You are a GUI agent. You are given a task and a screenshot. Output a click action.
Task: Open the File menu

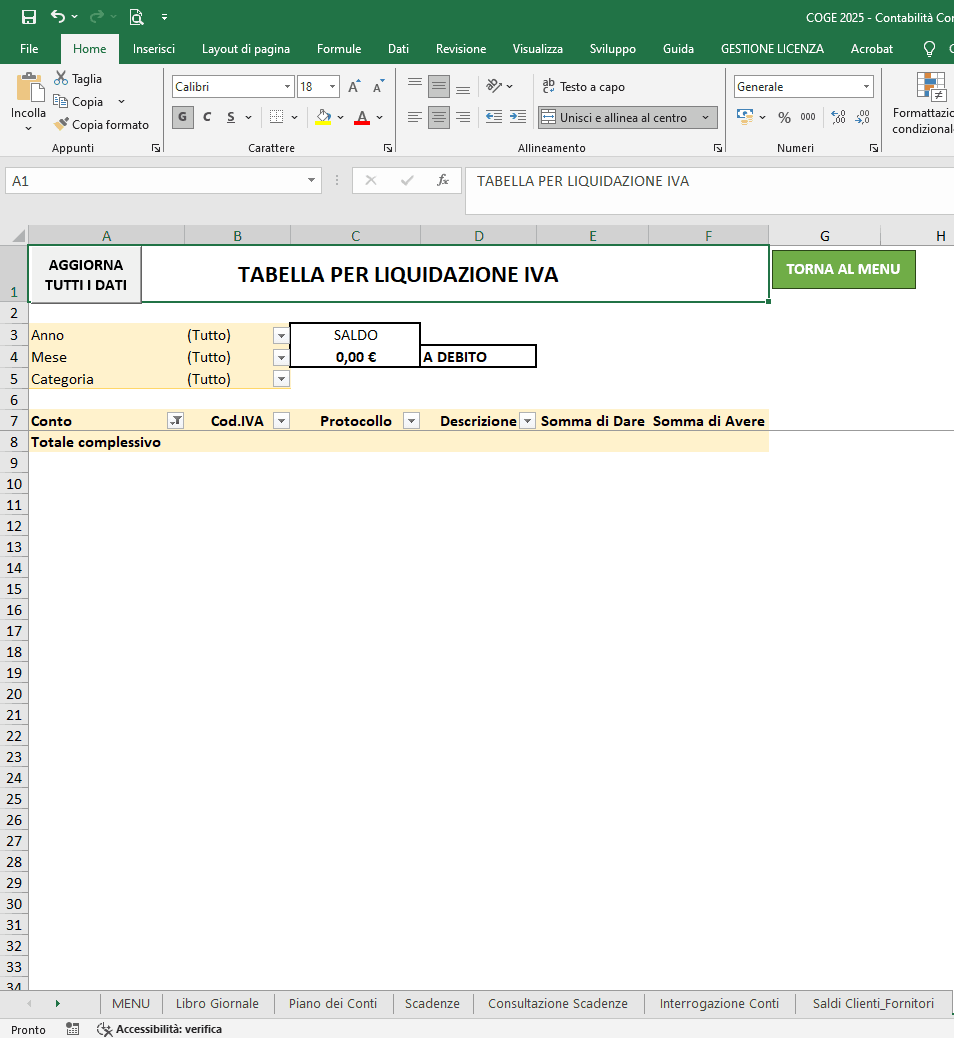(29, 49)
